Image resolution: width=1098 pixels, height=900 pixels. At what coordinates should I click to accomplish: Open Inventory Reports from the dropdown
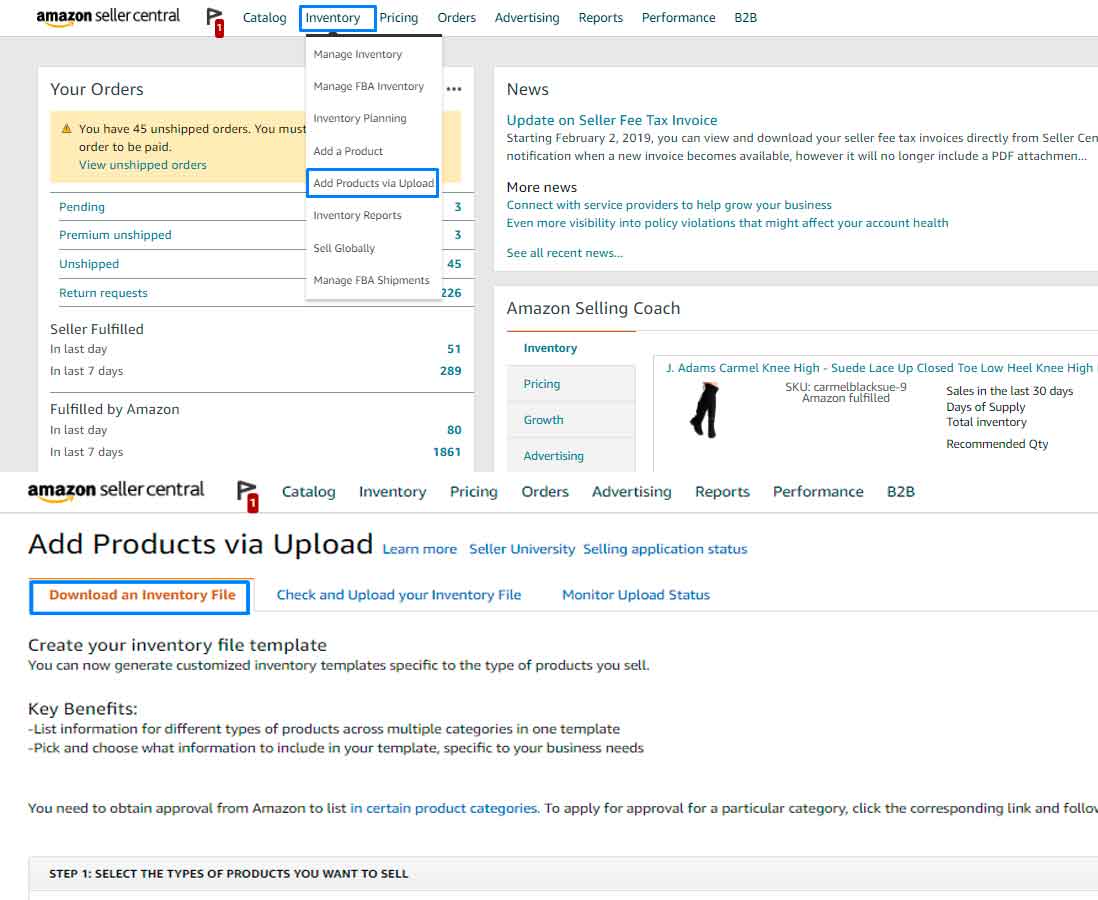(x=357, y=215)
